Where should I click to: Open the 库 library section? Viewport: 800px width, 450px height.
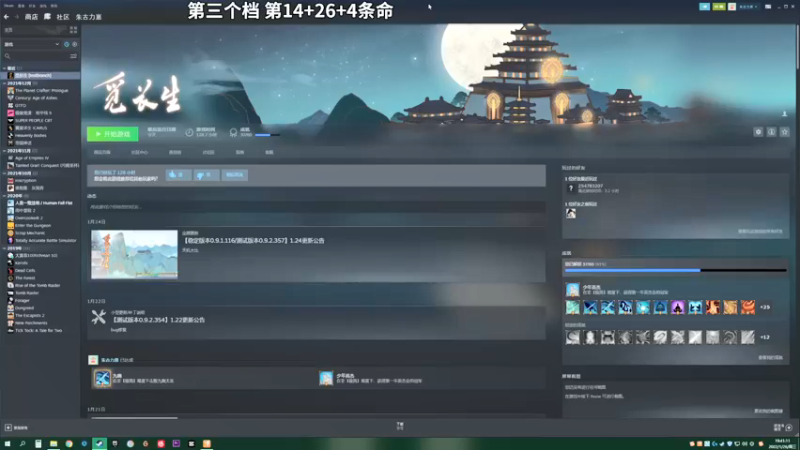(x=47, y=17)
